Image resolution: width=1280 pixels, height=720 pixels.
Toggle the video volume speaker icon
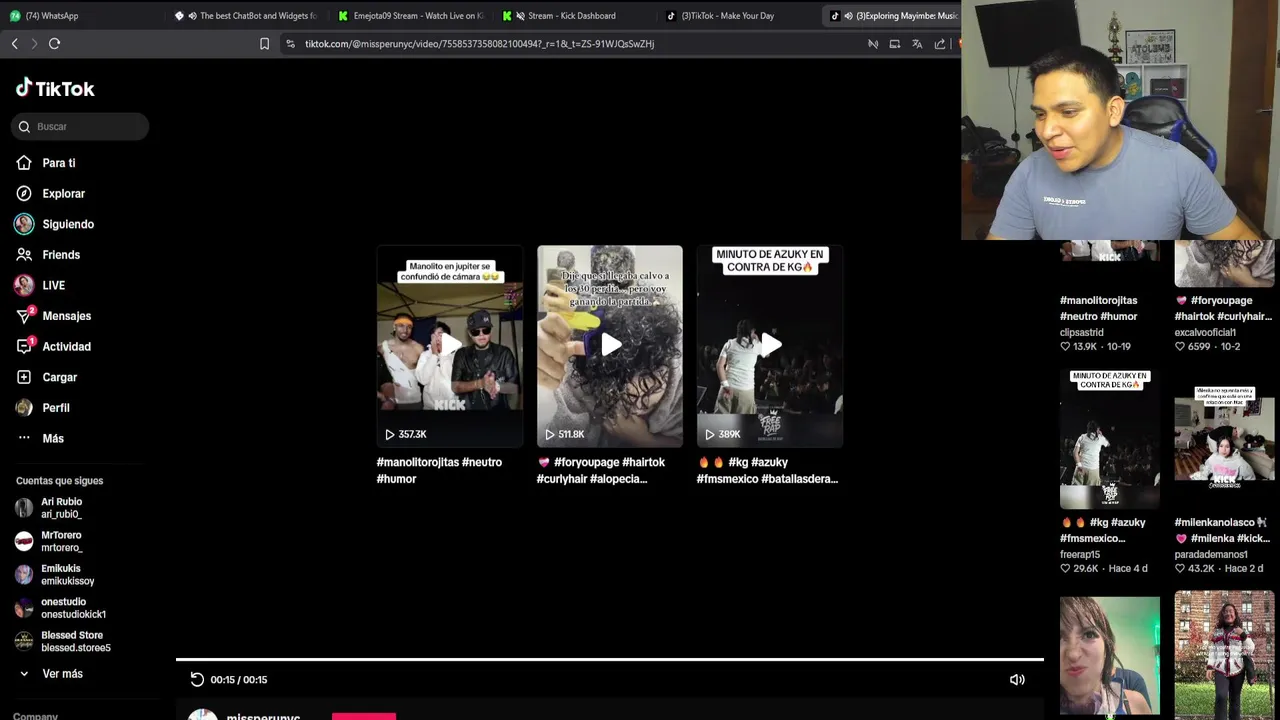(1017, 679)
